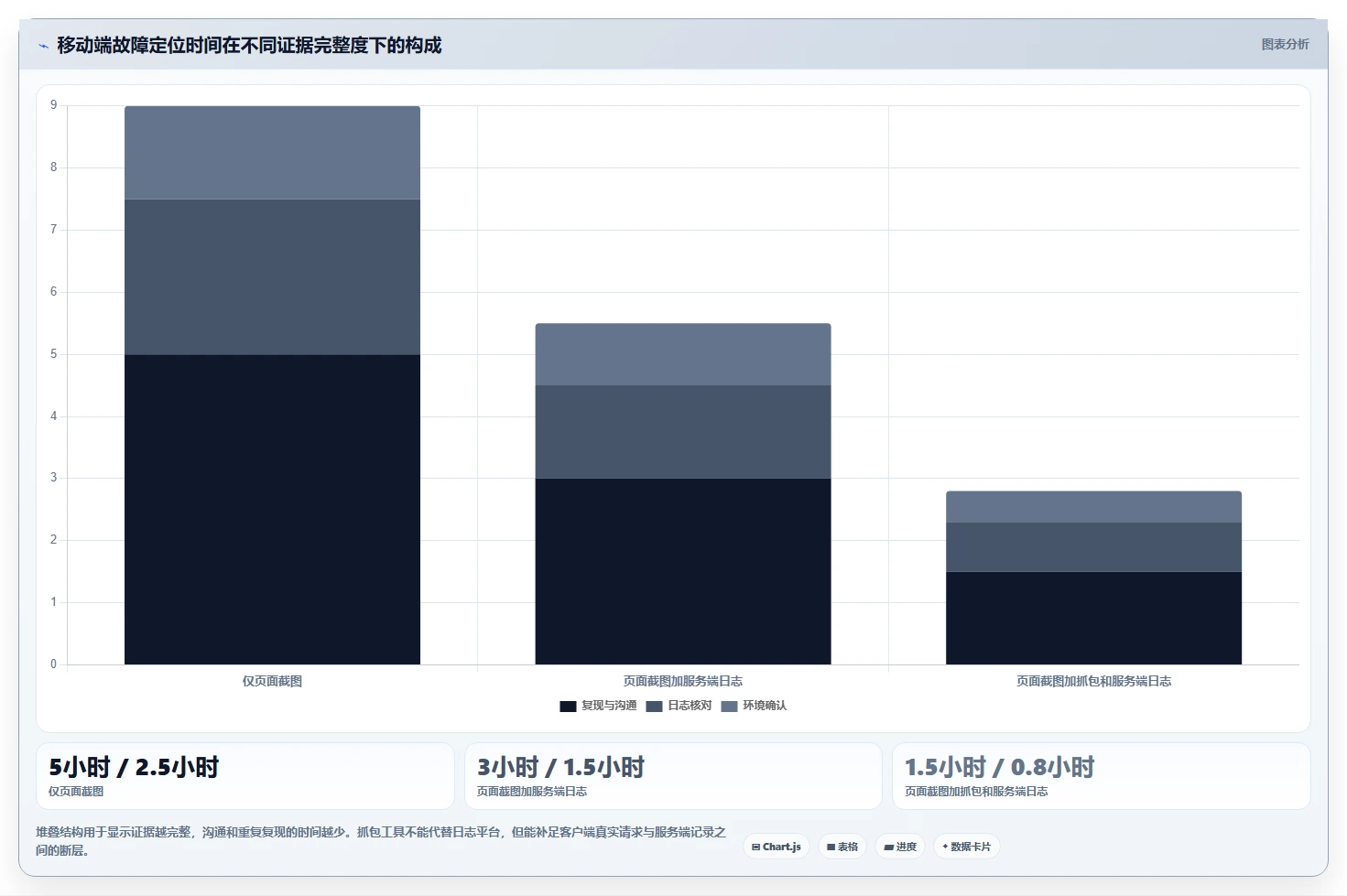Image resolution: width=1347 pixels, height=896 pixels.
Task: Click the 3小时 / 1.5小时 data card
Action: click(673, 776)
